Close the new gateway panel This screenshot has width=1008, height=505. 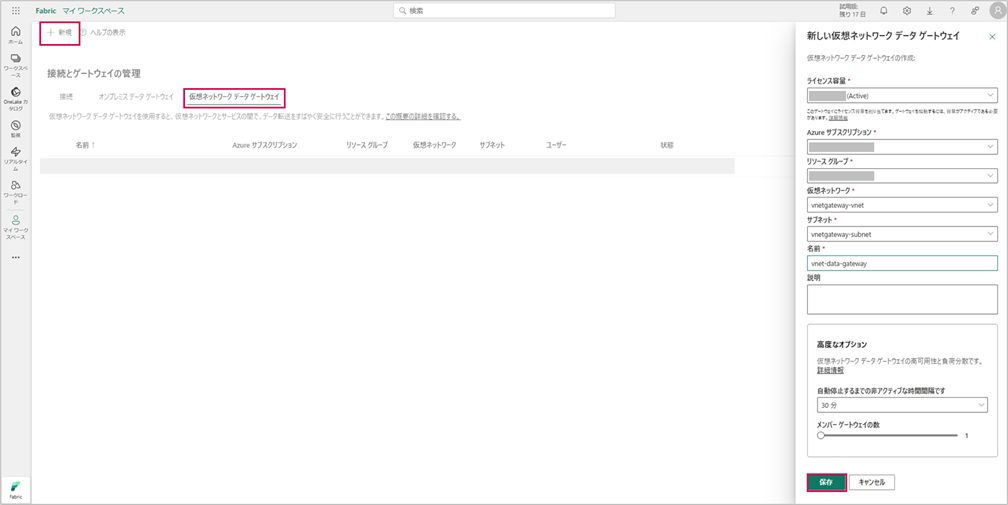tap(992, 37)
